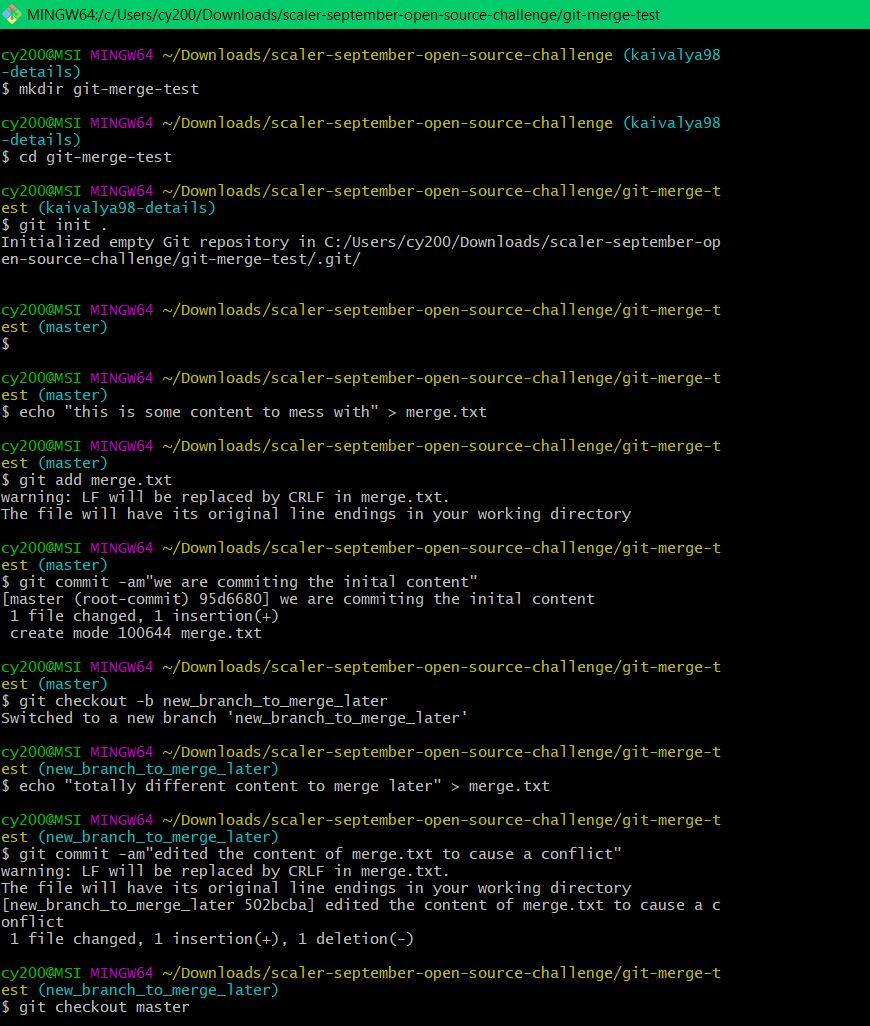
Task: Click git commit 'edited the content' command
Action: click(x=311, y=855)
